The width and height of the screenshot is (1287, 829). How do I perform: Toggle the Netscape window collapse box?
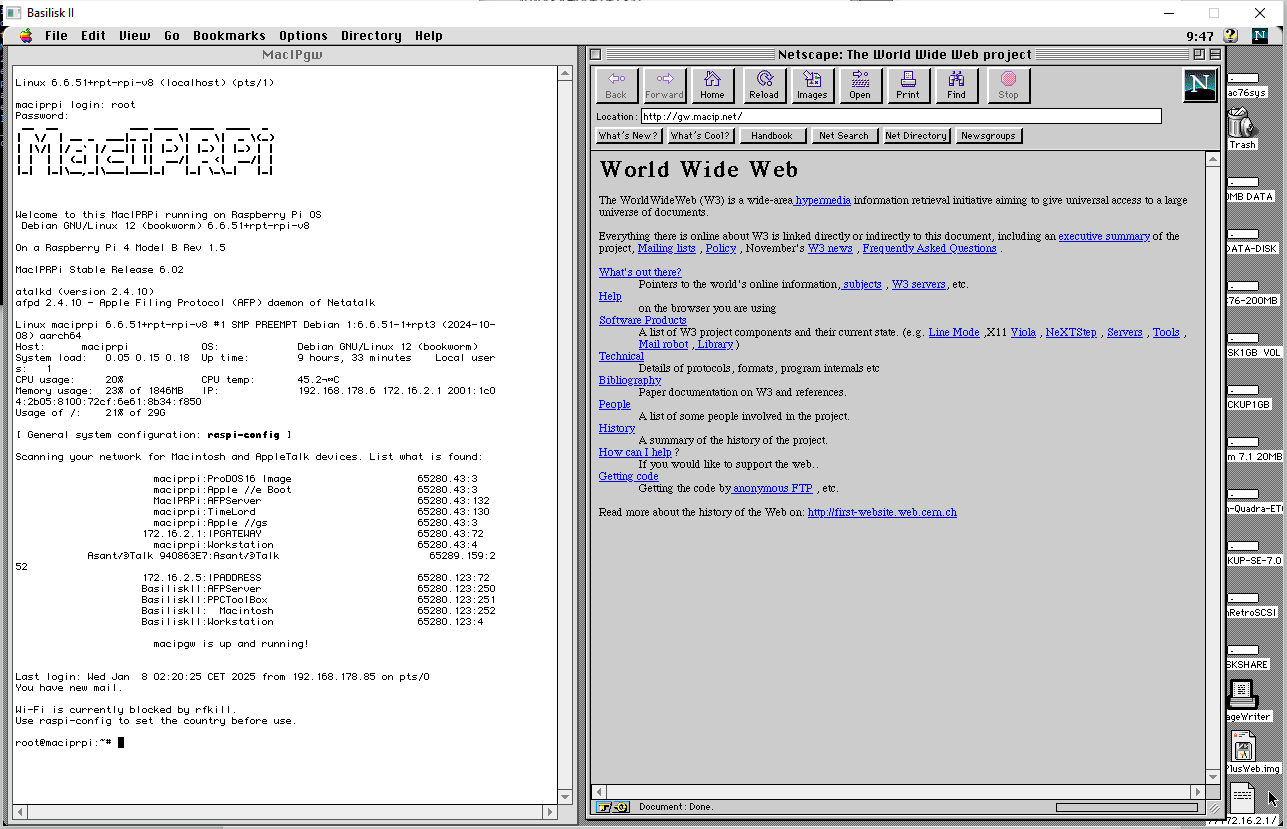click(1215, 54)
